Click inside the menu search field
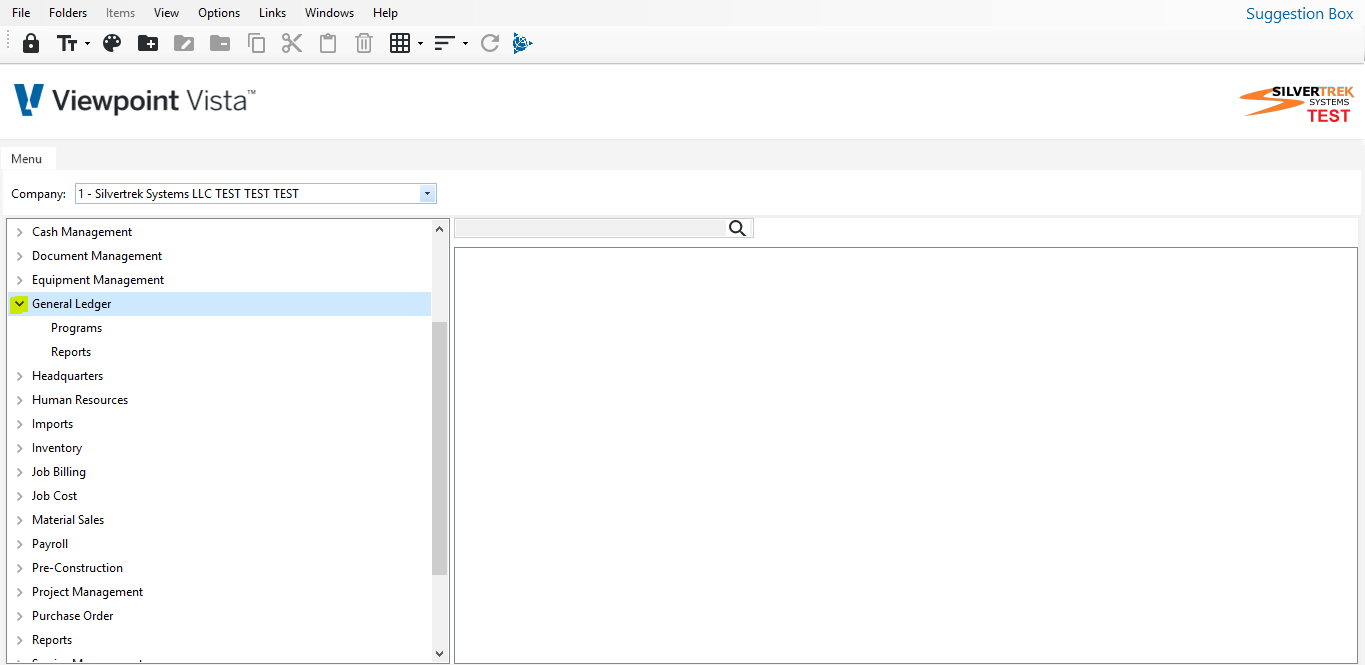Screen dimensions: 1365x665 coord(591,229)
